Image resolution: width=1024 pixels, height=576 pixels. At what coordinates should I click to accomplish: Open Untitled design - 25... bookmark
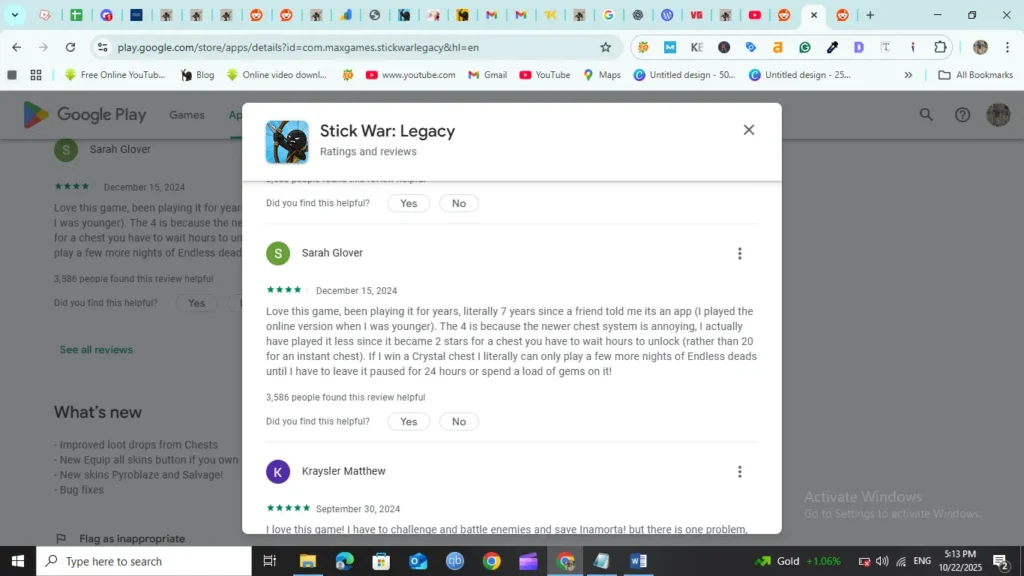(800, 75)
